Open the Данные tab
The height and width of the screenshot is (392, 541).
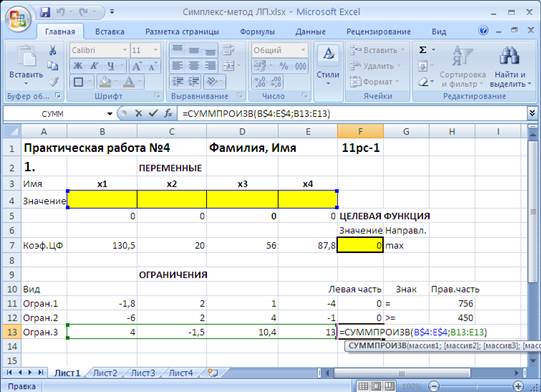tap(311, 32)
